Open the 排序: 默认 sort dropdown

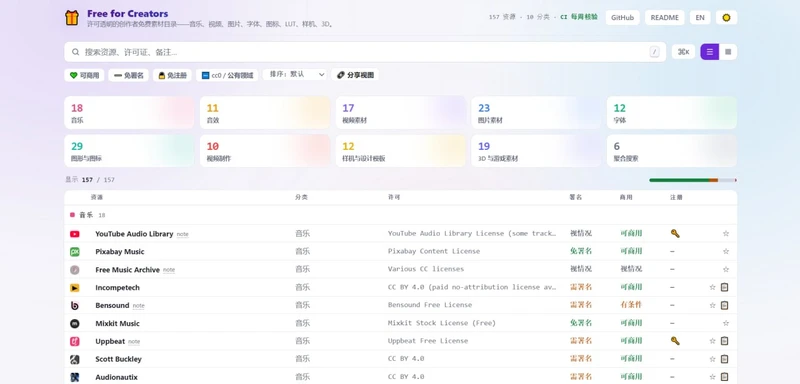pyautogui.click(x=295, y=74)
